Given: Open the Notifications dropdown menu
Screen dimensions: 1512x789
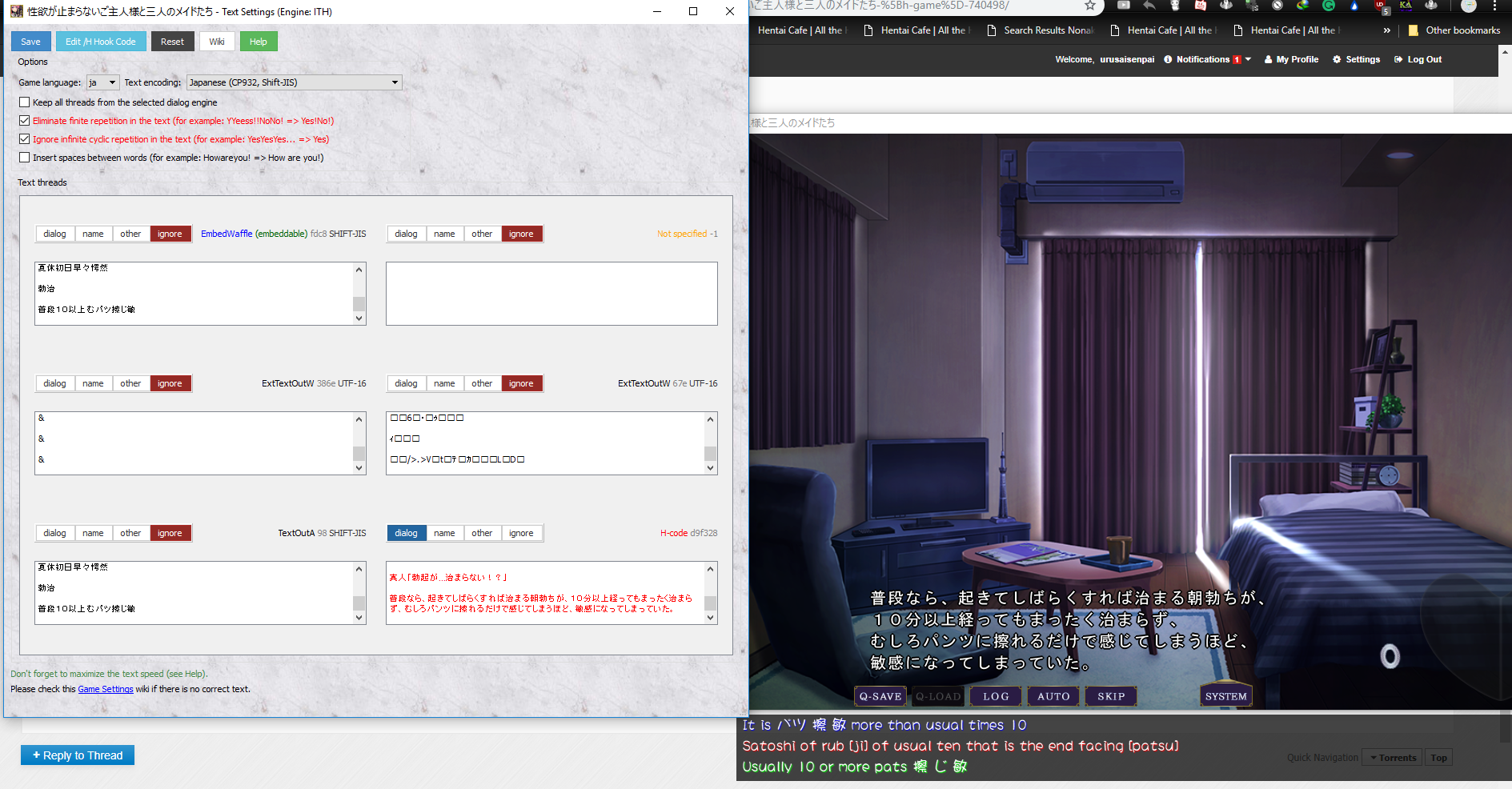Looking at the screenshot, I should (x=1207, y=59).
